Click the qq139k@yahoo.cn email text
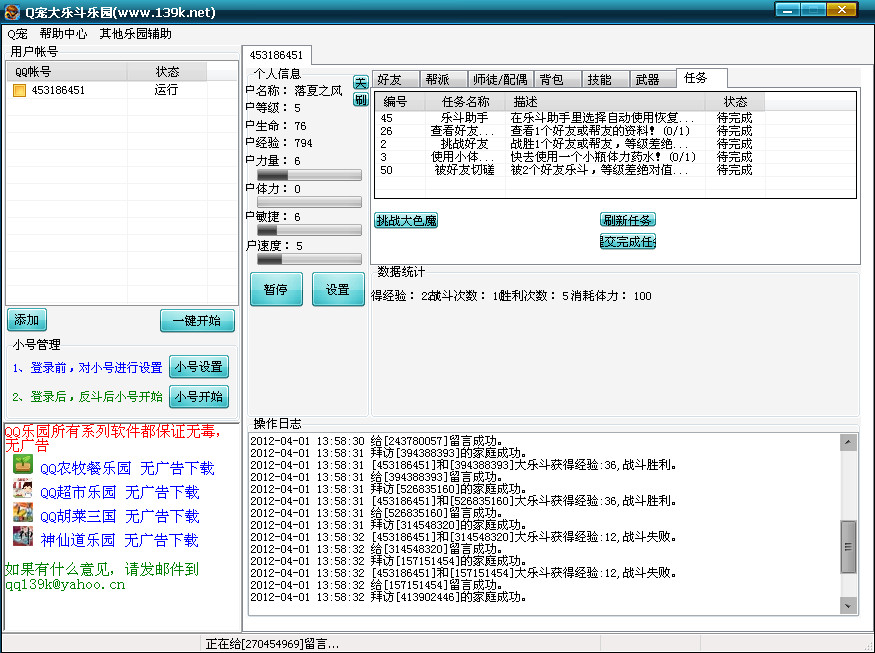 65,584
